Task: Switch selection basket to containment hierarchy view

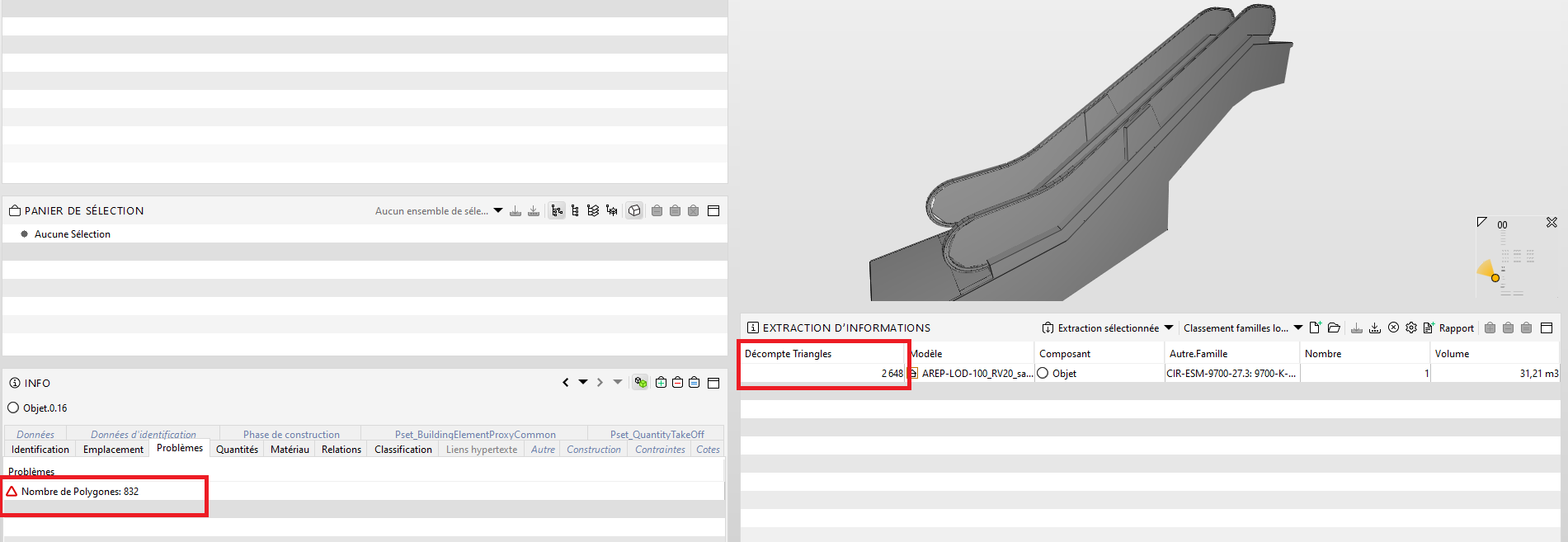Action: pos(575,211)
